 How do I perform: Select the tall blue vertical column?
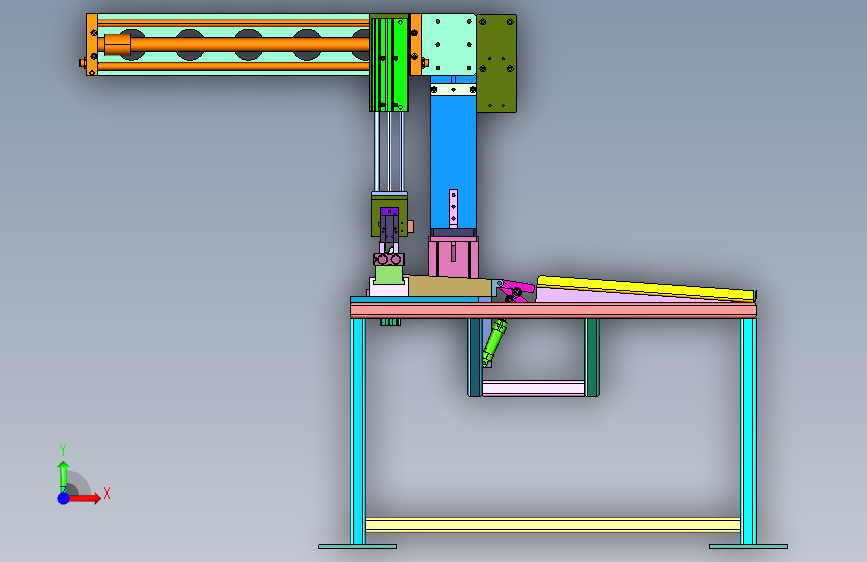[453, 160]
